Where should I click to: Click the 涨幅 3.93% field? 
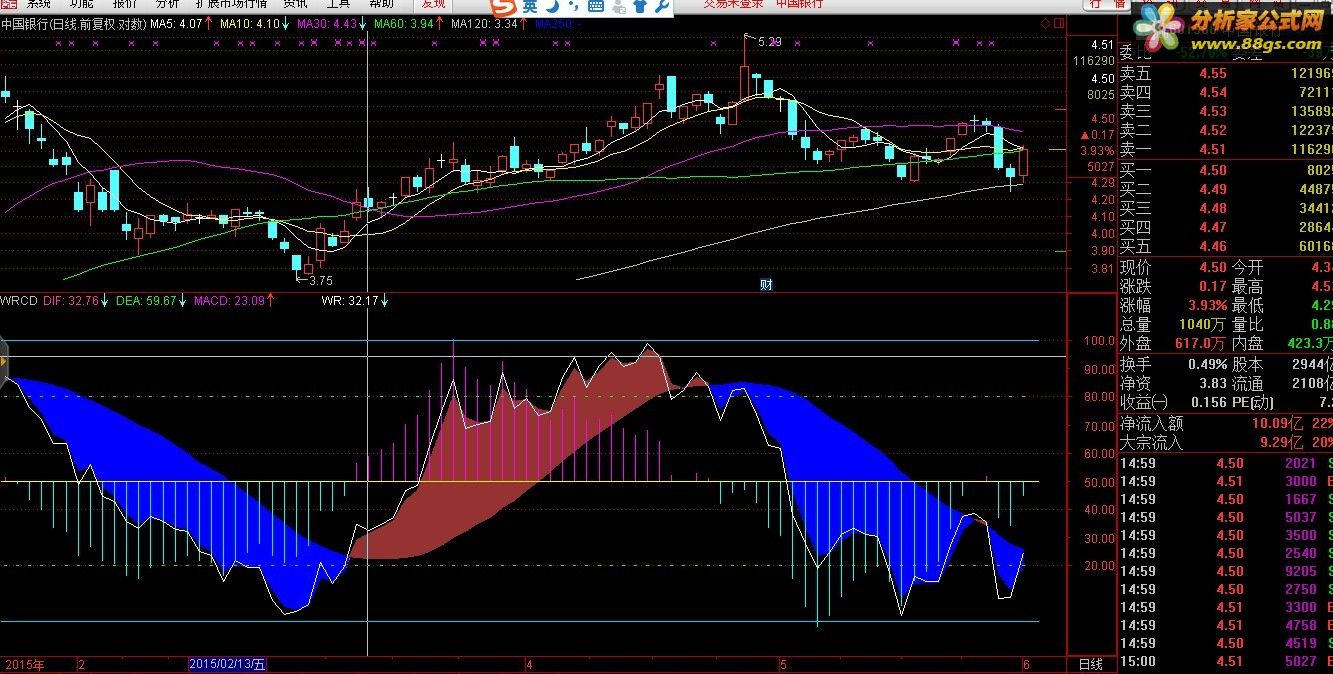coord(1172,305)
